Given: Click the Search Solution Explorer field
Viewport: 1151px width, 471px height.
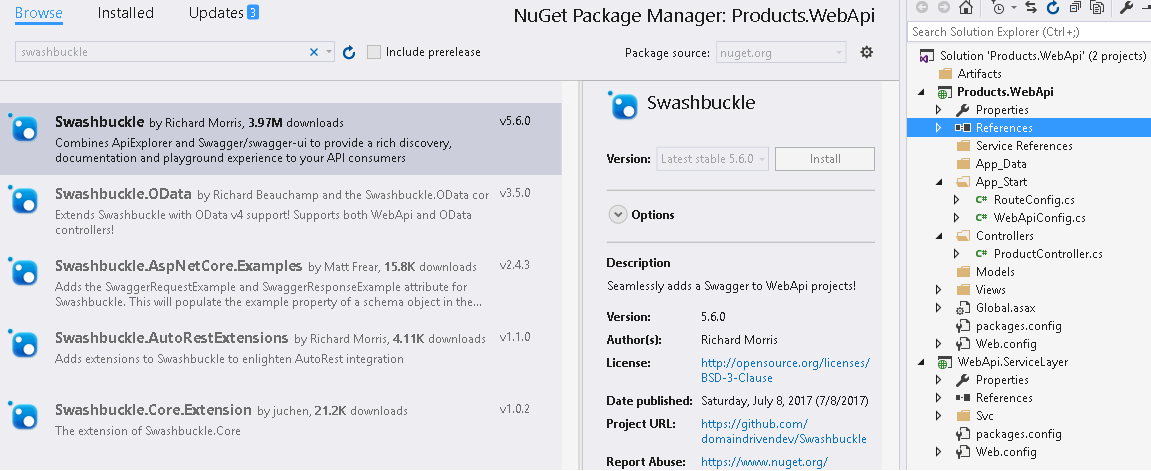Looking at the screenshot, I should pos(1028,32).
